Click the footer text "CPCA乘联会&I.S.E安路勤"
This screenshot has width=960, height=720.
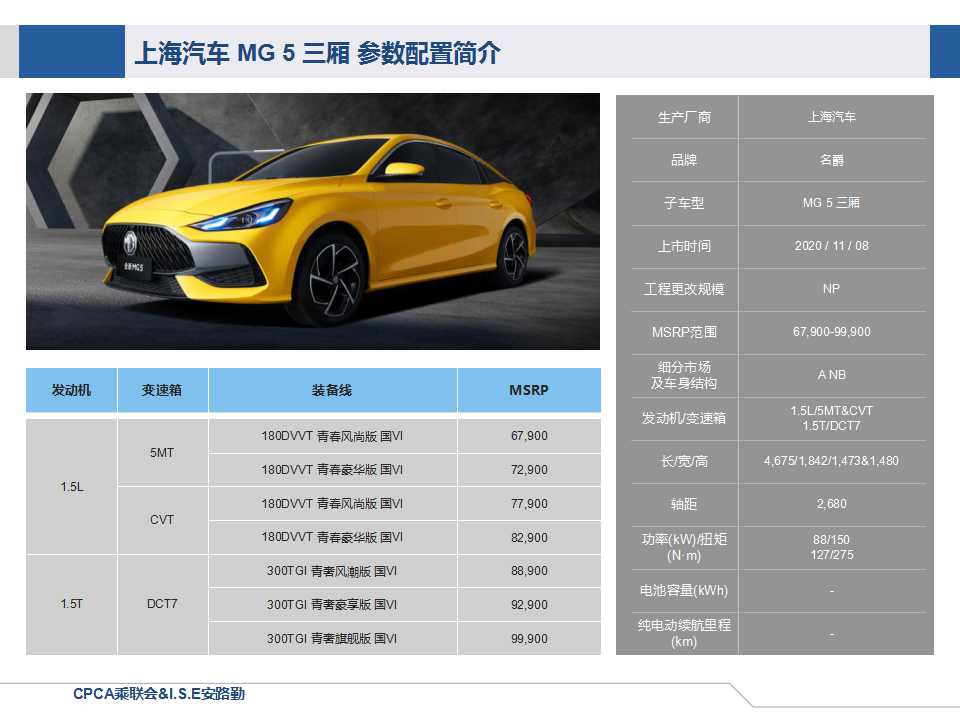[159, 694]
